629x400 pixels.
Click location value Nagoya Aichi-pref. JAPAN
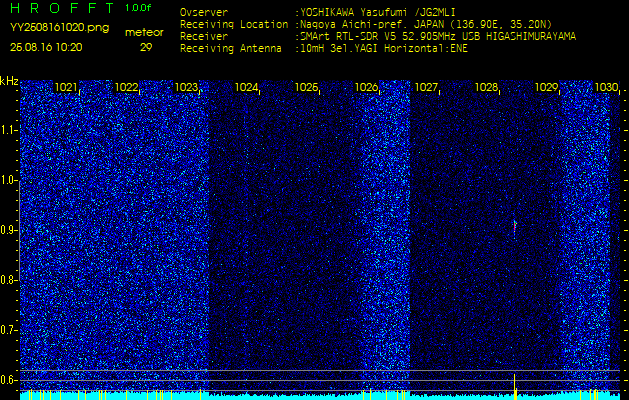373,24
